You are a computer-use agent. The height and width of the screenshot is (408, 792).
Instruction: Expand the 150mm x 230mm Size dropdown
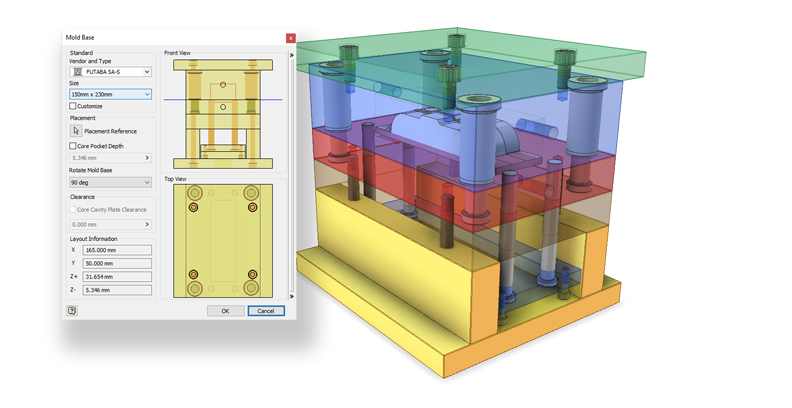tap(111, 94)
